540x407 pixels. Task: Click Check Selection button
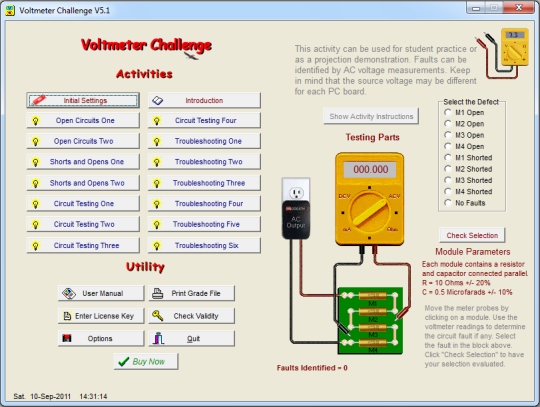tap(472, 235)
